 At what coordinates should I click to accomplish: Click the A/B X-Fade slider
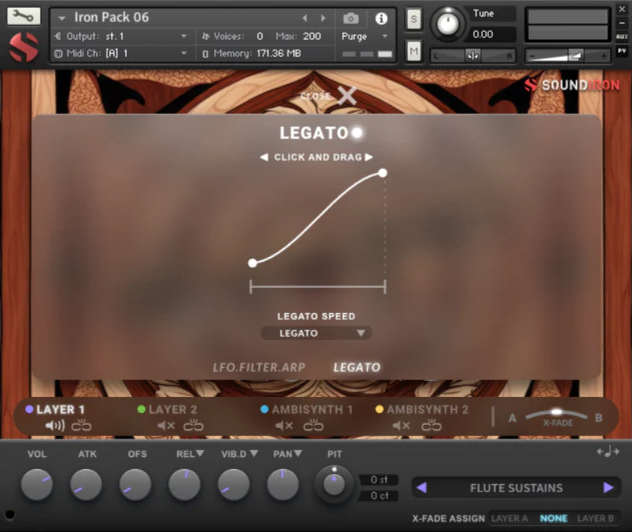pos(556,412)
